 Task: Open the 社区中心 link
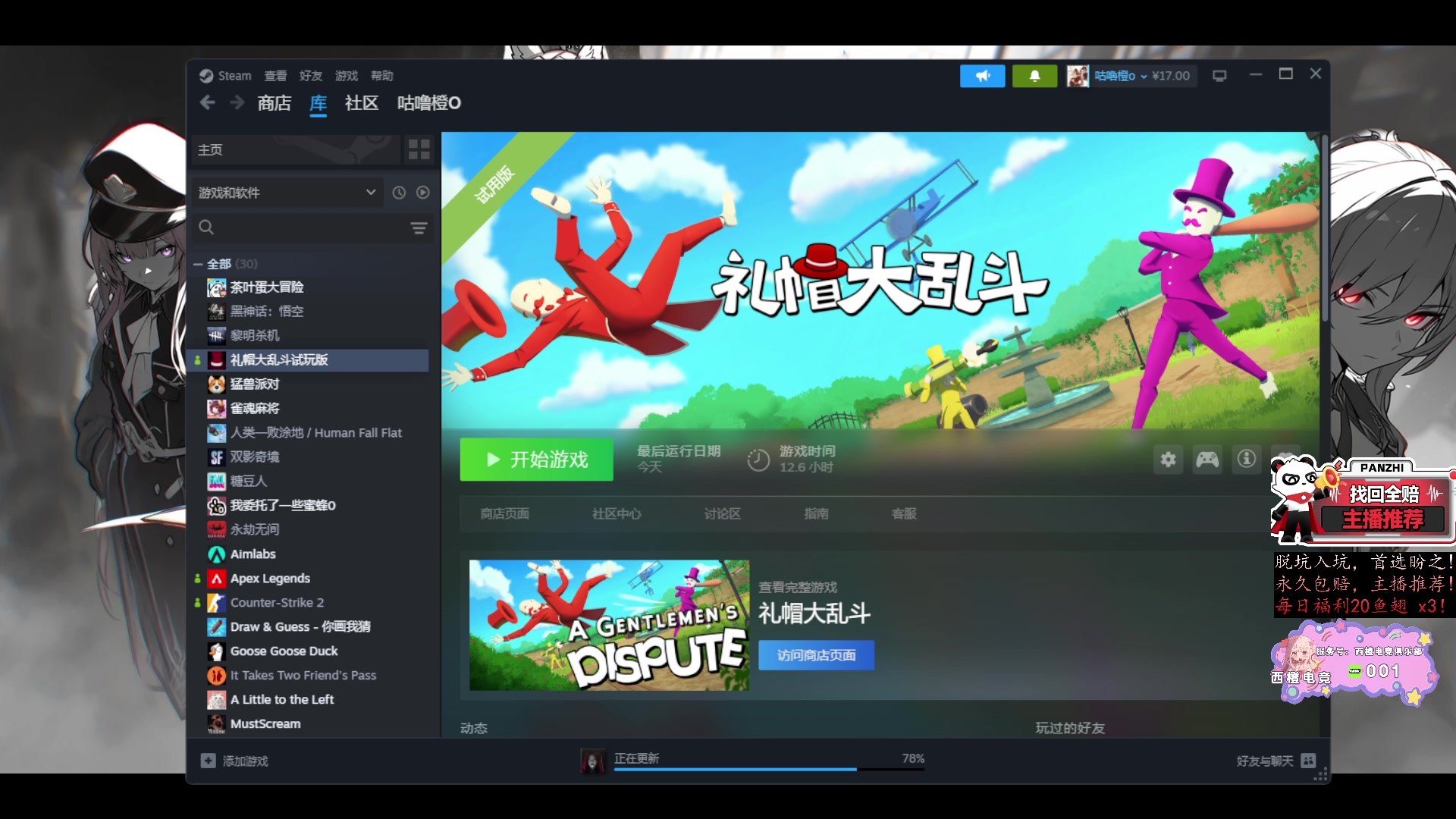coord(617,514)
